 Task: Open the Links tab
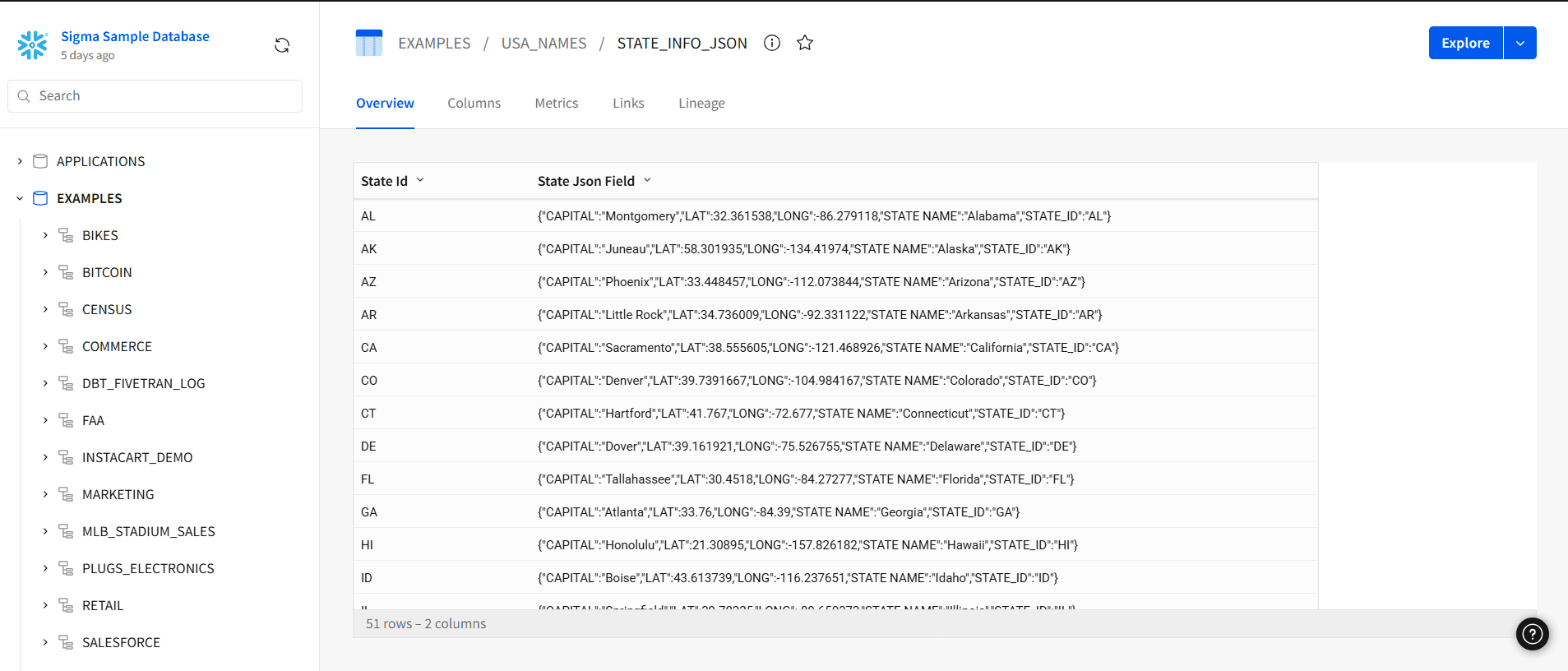coord(628,103)
